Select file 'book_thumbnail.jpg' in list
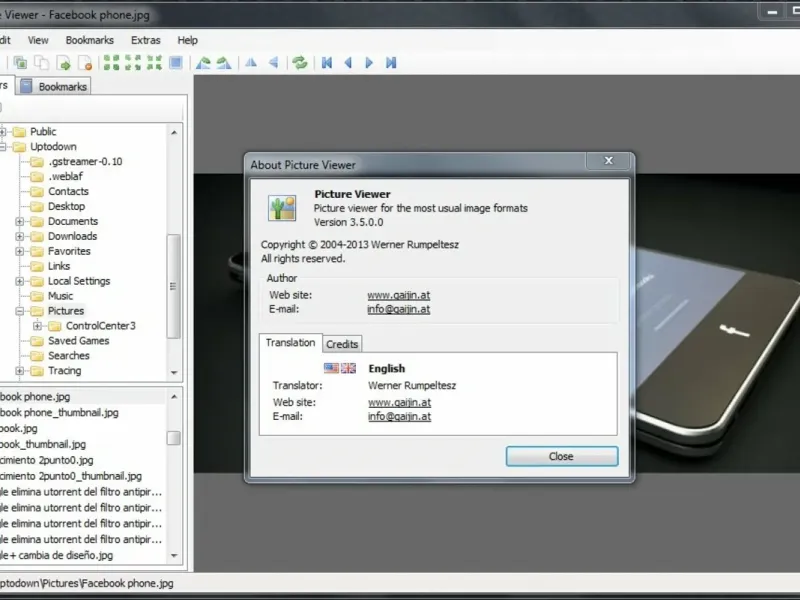 click(43, 444)
